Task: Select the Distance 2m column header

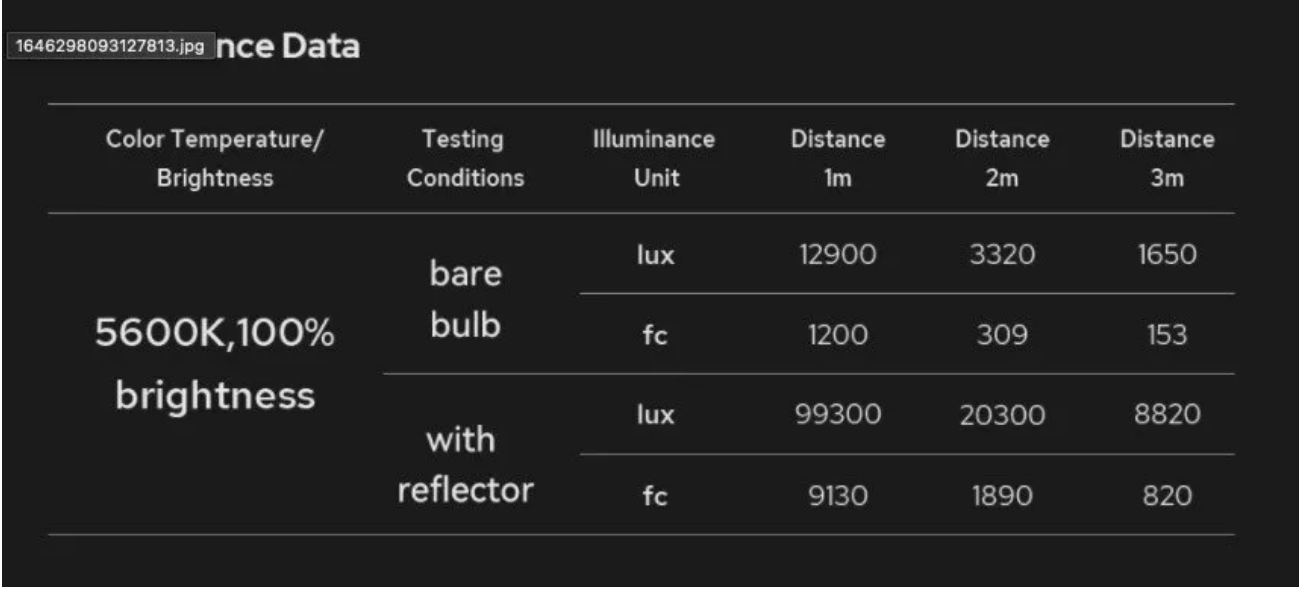Action: point(1002,158)
